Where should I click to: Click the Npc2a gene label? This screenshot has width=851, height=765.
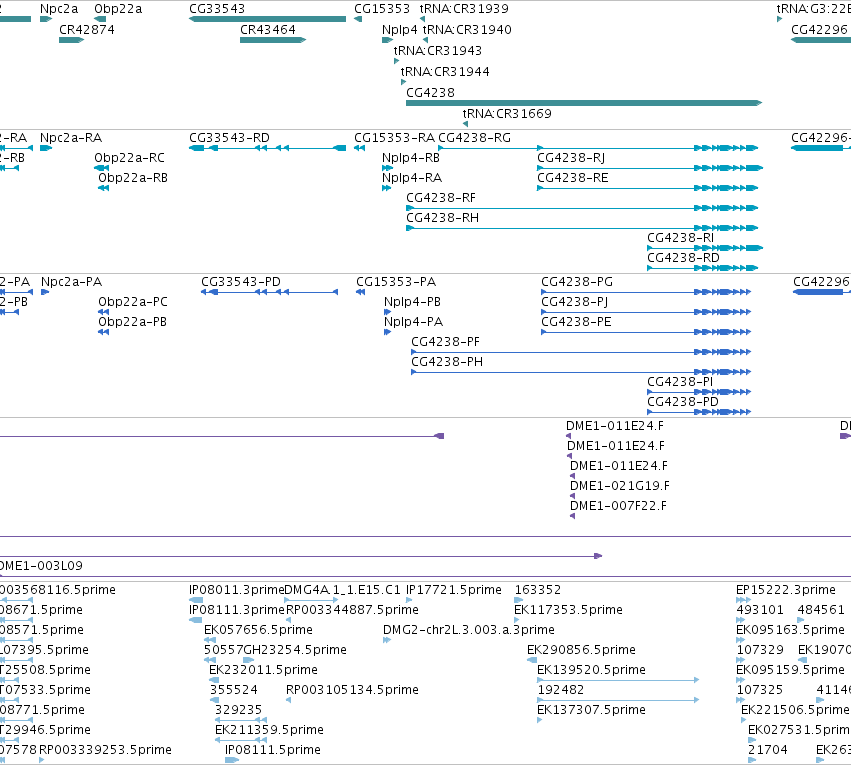(59, 9)
